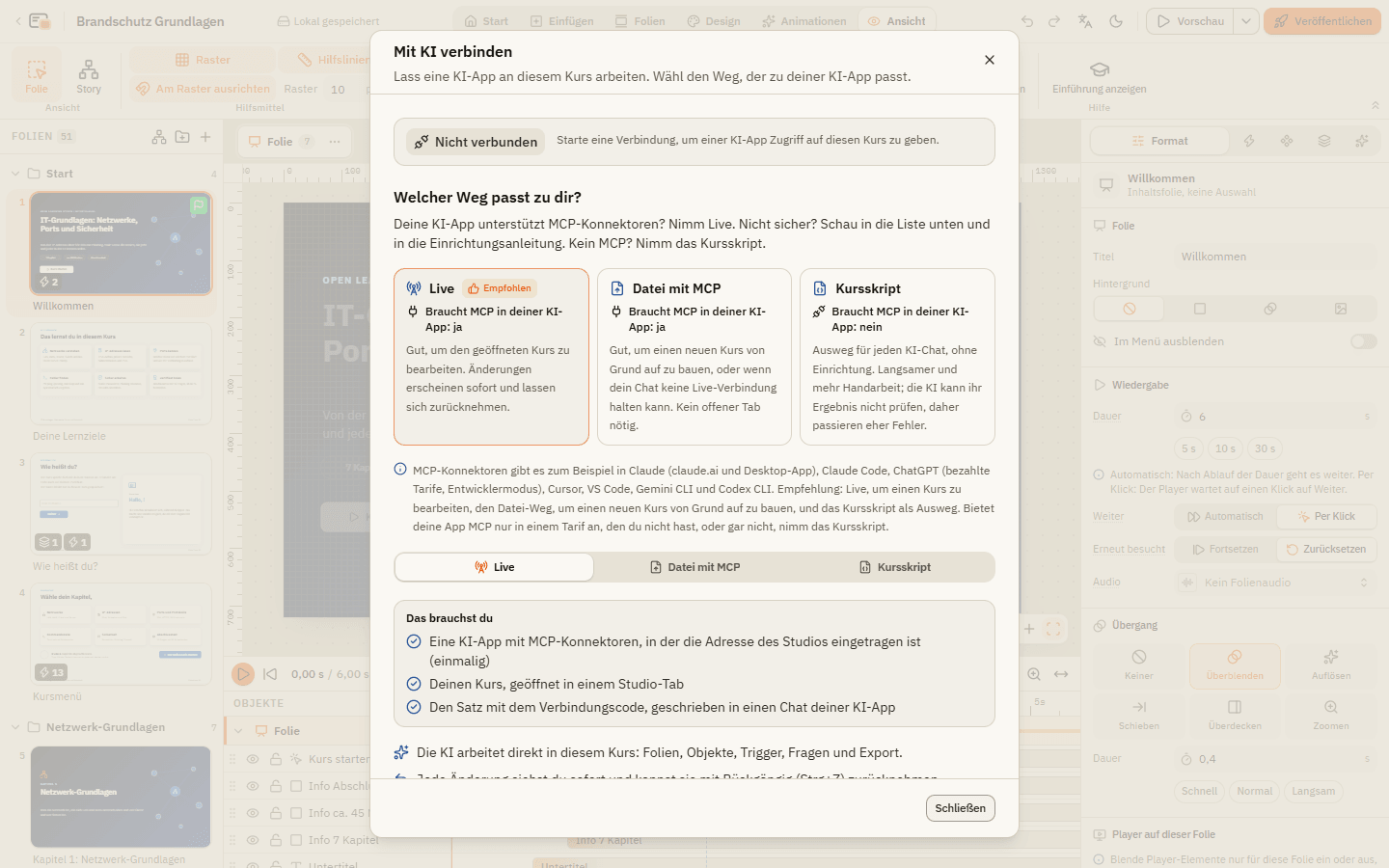Screen dimensions: 1389x868
Task: Add a new slide with plus icon
Action: (205, 137)
